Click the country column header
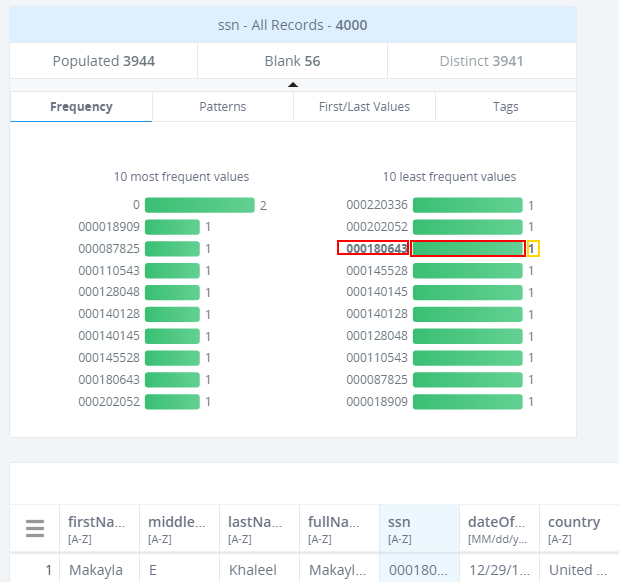This screenshot has width=619, height=582. 579,528
